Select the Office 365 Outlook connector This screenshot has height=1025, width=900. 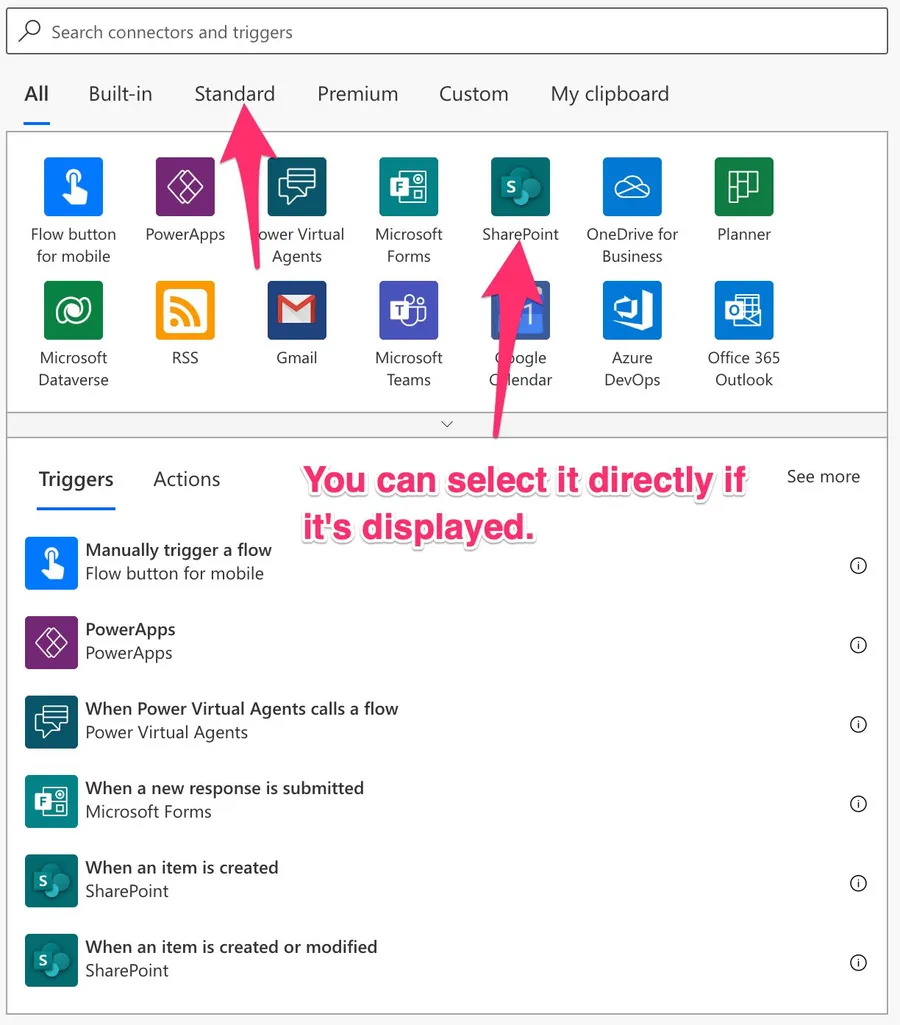(744, 310)
